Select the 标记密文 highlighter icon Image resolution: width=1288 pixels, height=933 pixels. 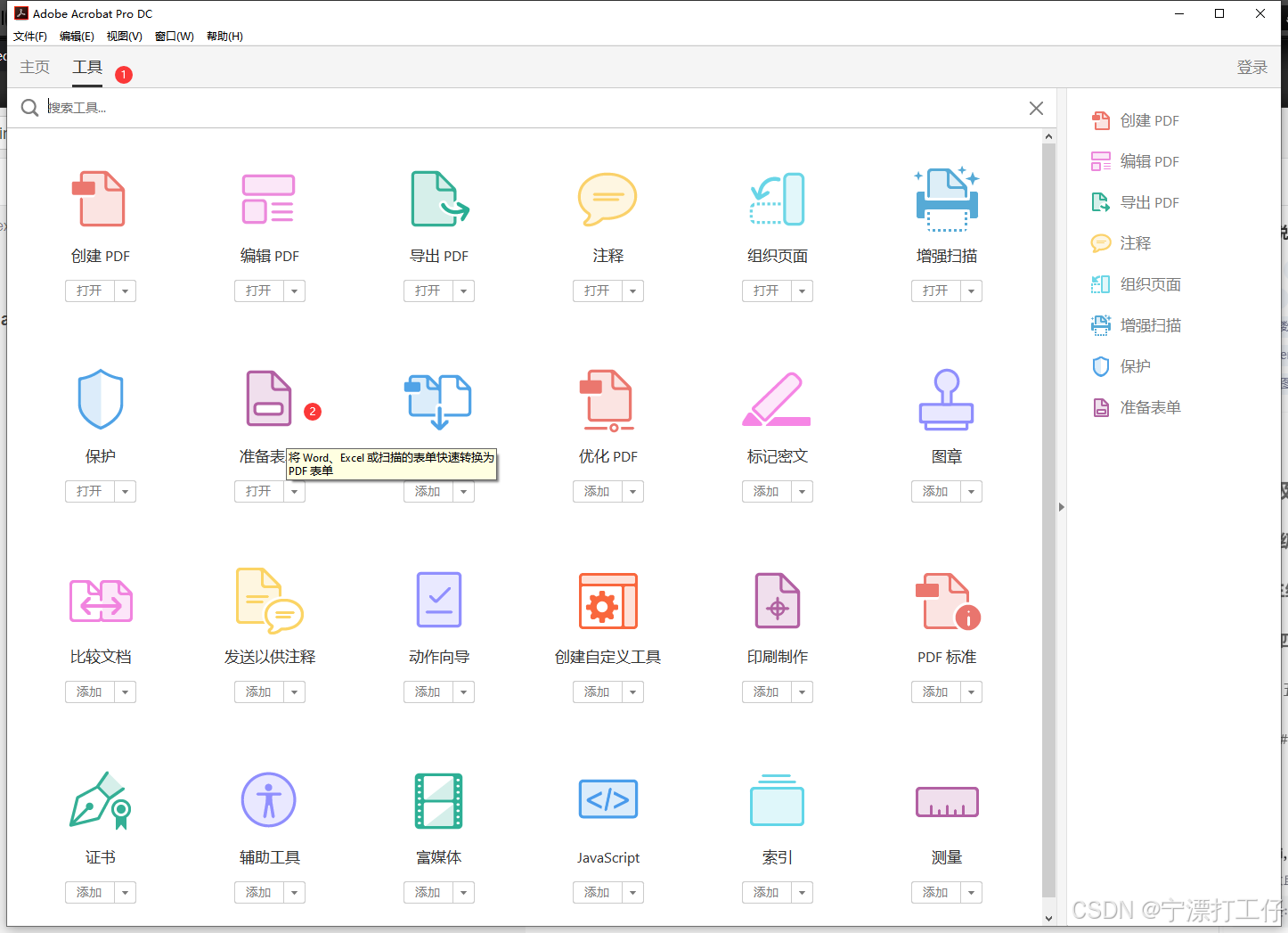777,399
